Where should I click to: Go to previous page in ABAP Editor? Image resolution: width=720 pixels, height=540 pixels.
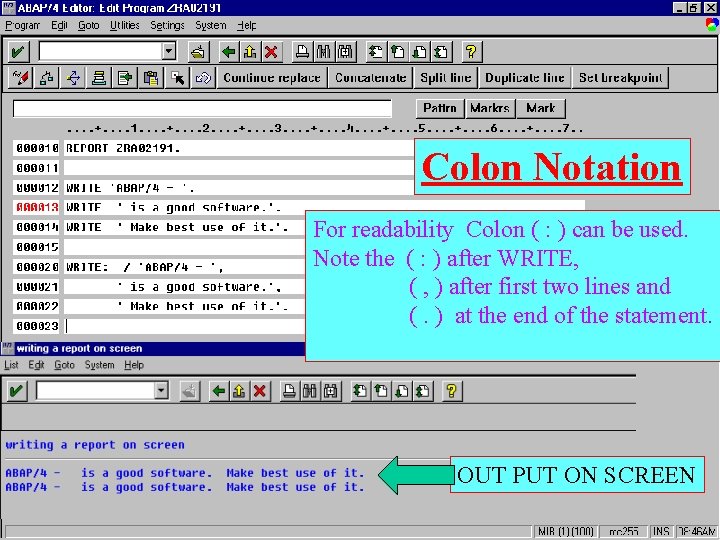coord(398,51)
